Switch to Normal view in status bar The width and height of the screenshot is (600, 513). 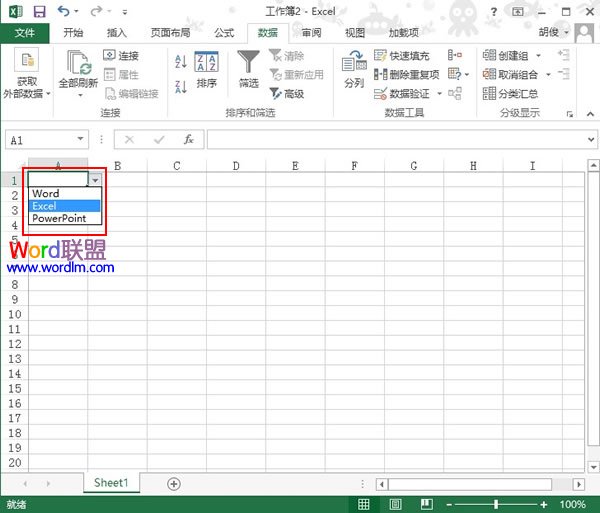tap(363, 504)
